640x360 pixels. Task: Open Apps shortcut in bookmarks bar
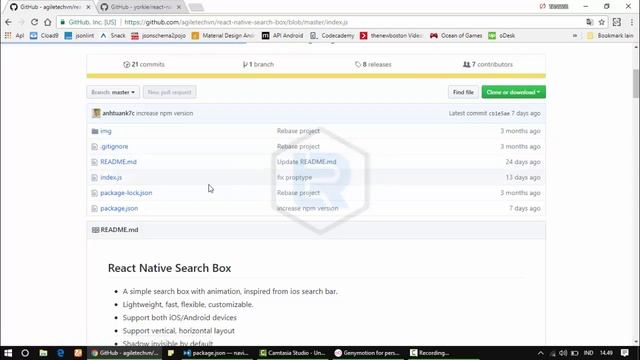click(x=14, y=36)
